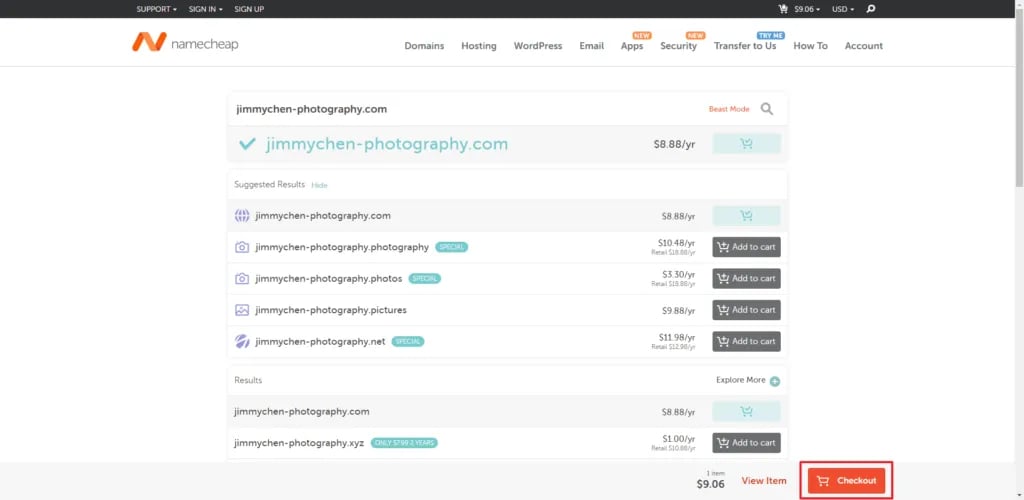Open the Domains menu

click(424, 46)
